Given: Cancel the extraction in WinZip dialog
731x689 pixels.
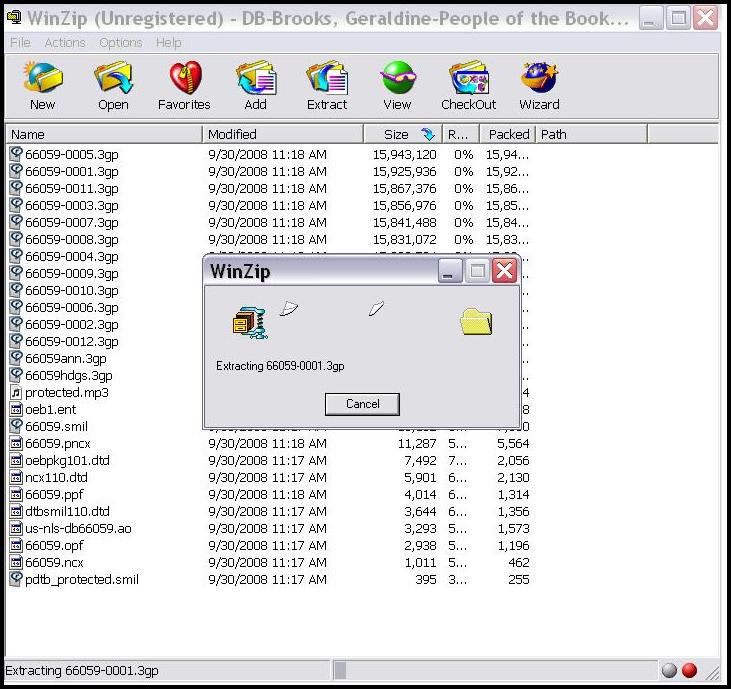Looking at the screenshot, I should (x=362, y=404).
